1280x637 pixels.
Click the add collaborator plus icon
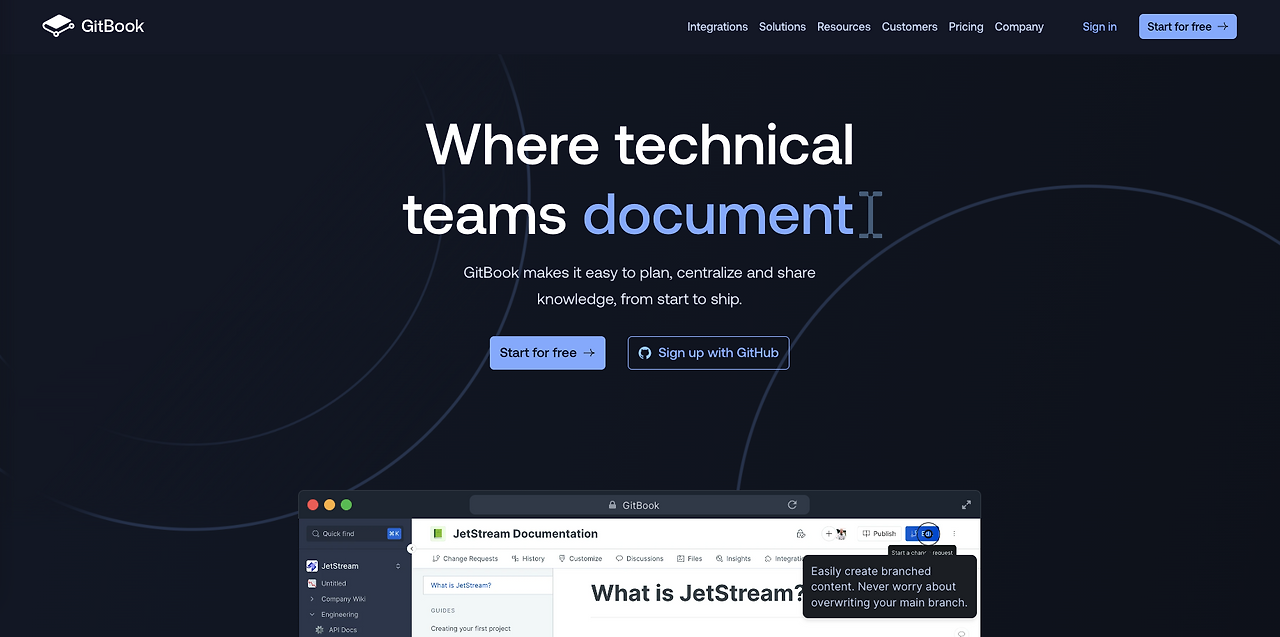(x=828, y=534)
